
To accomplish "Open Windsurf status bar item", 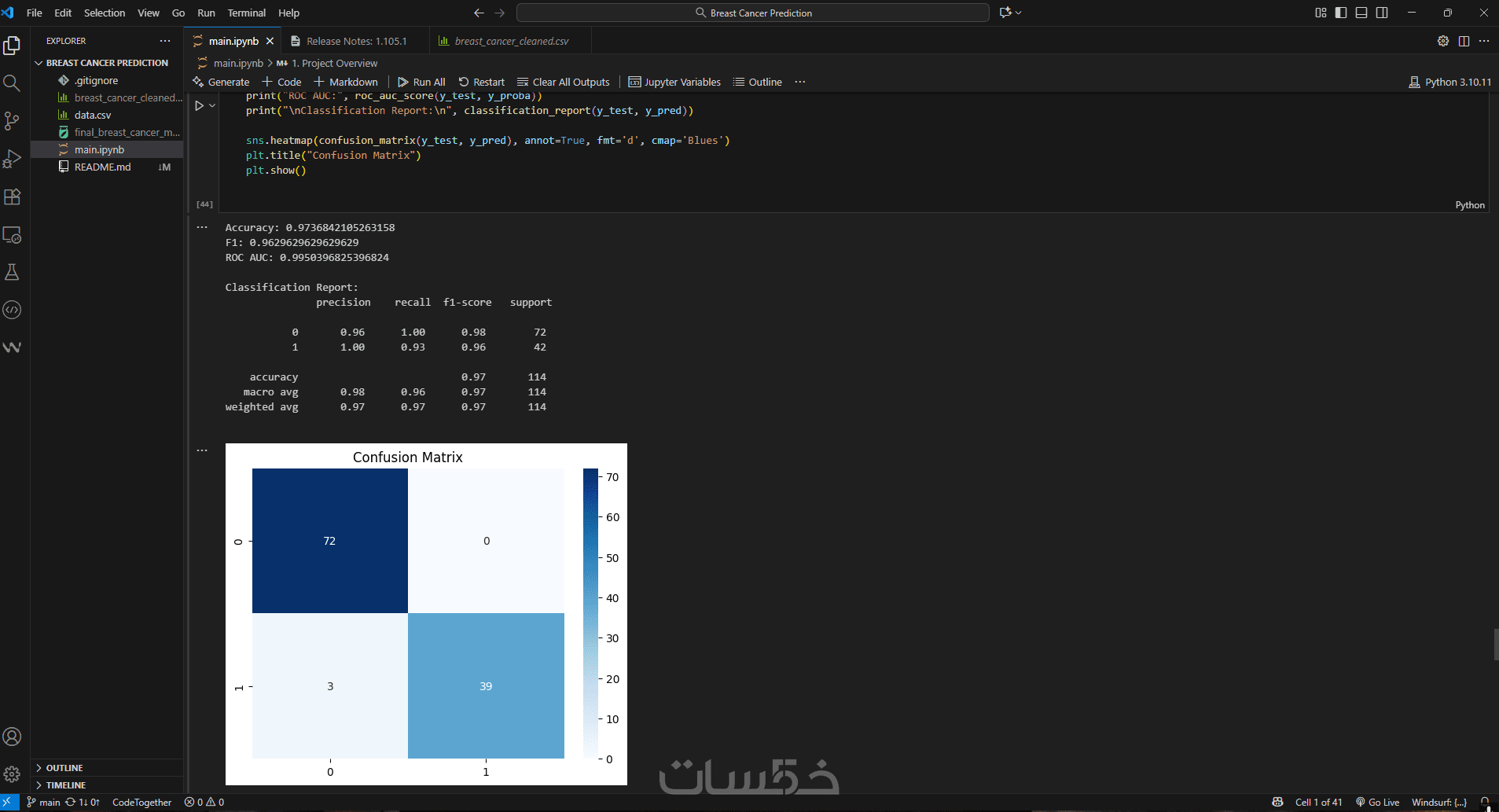I will (x=1439, y=803).
